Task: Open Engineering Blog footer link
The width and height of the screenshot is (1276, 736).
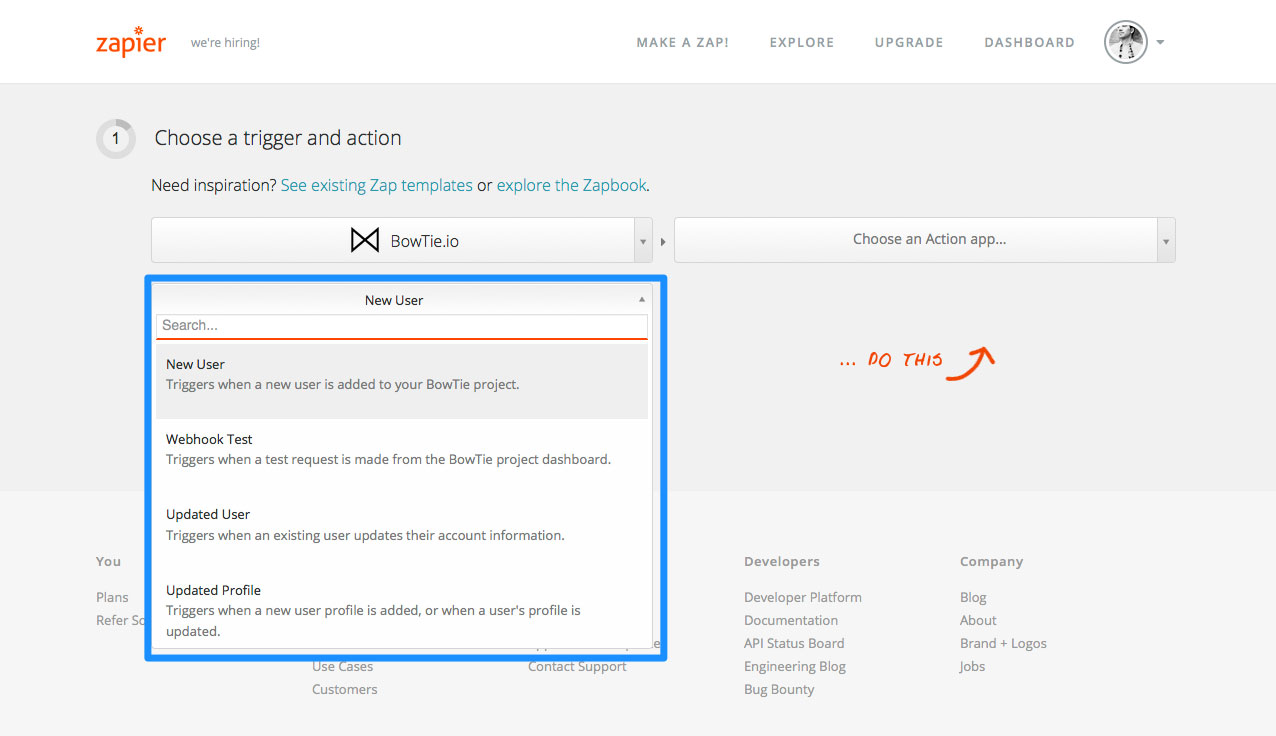Action: pyautogui.click(x=795, y=666)
